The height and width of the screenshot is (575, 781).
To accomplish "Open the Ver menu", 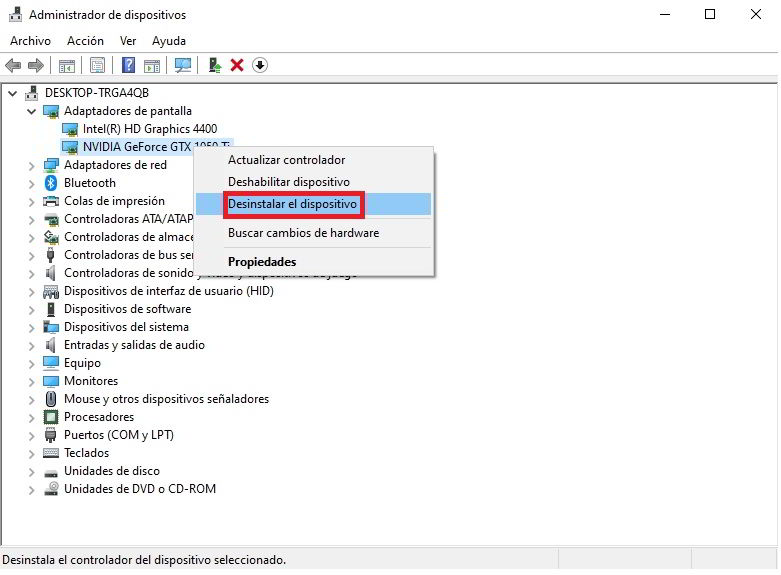I will [128, 41].
